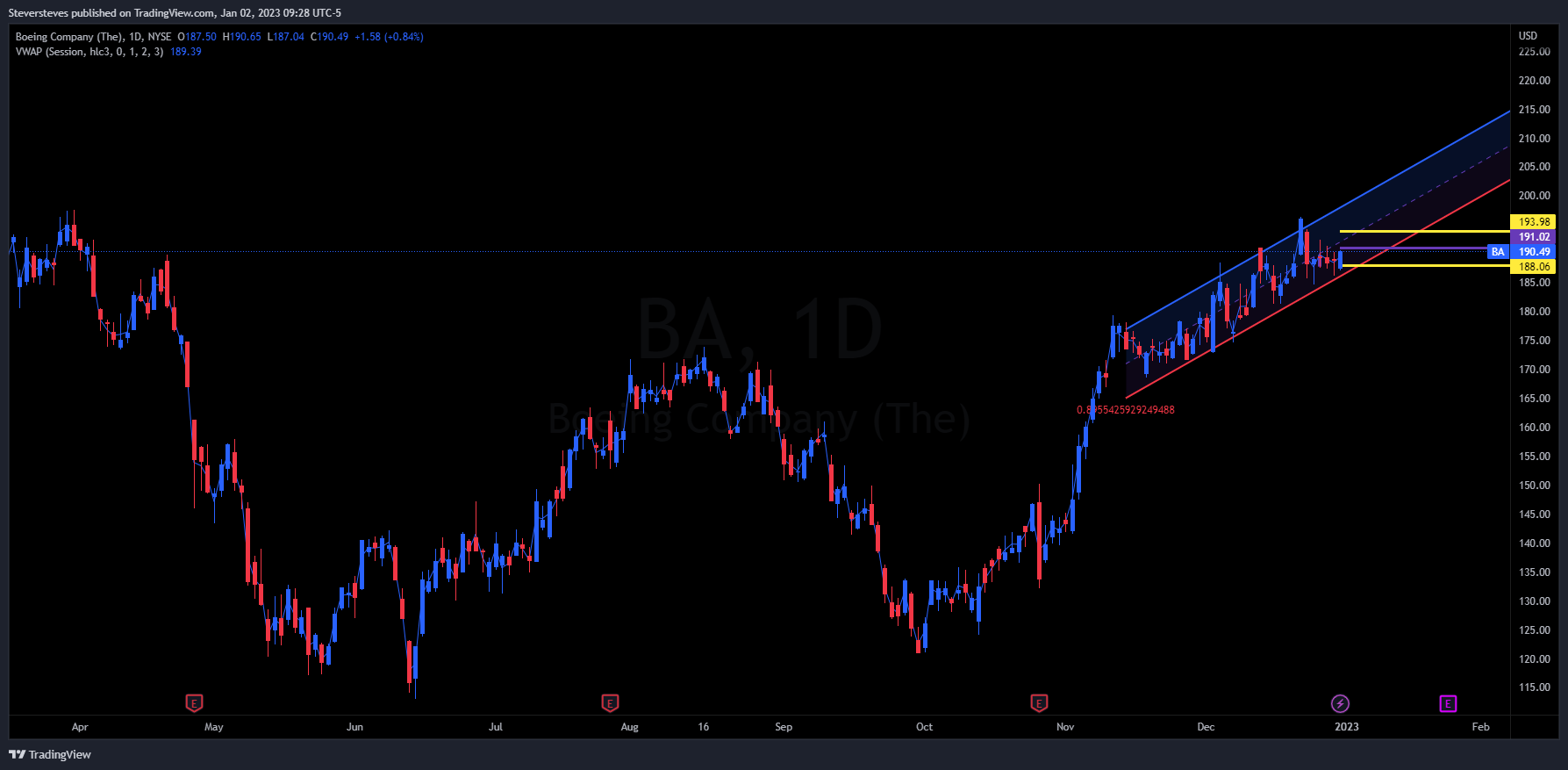Image resolution: width=1568 pixels, height=770 pixels.
Task: Click the Dec label on time axis
Action: (x=1206, y=727)
